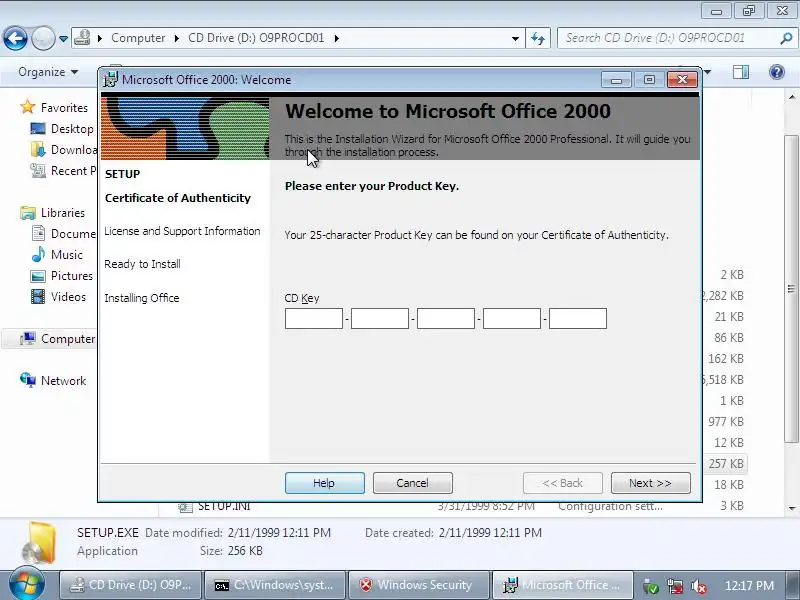The width and height of the screenshot is (800, 600).
Task: Open Music library
Action: click(67, 255)
